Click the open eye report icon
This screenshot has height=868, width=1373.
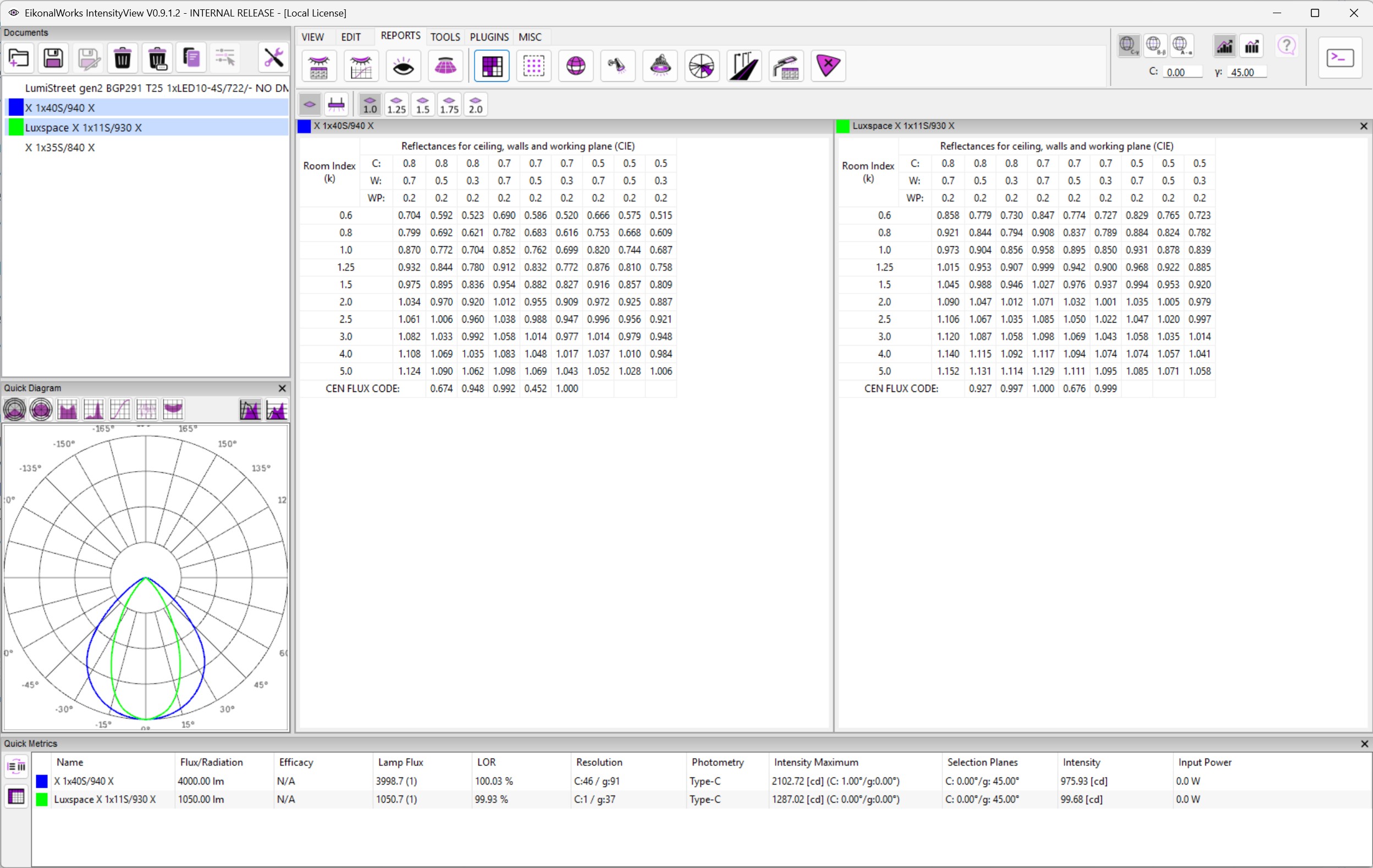[404, 66]
